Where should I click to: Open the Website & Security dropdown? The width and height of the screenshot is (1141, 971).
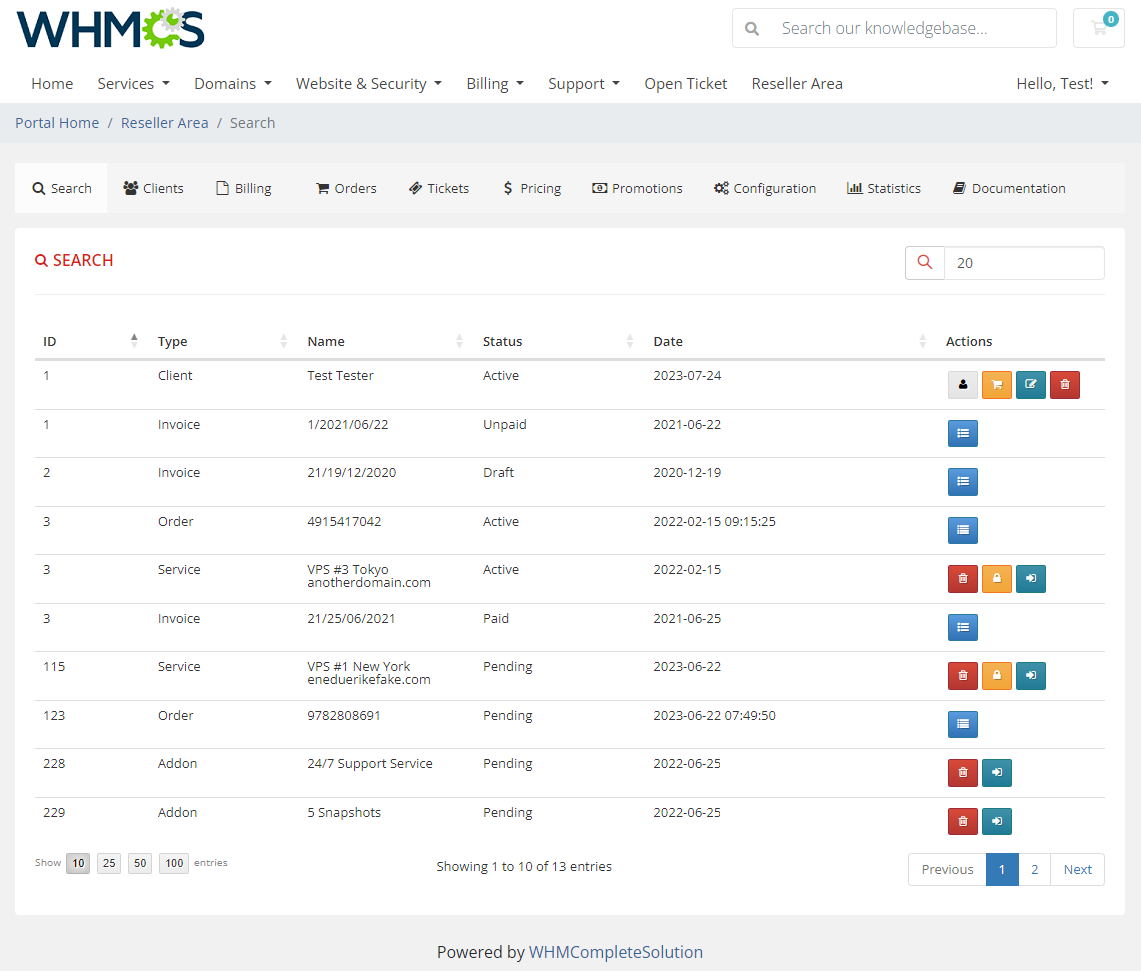tap(368, 83)
